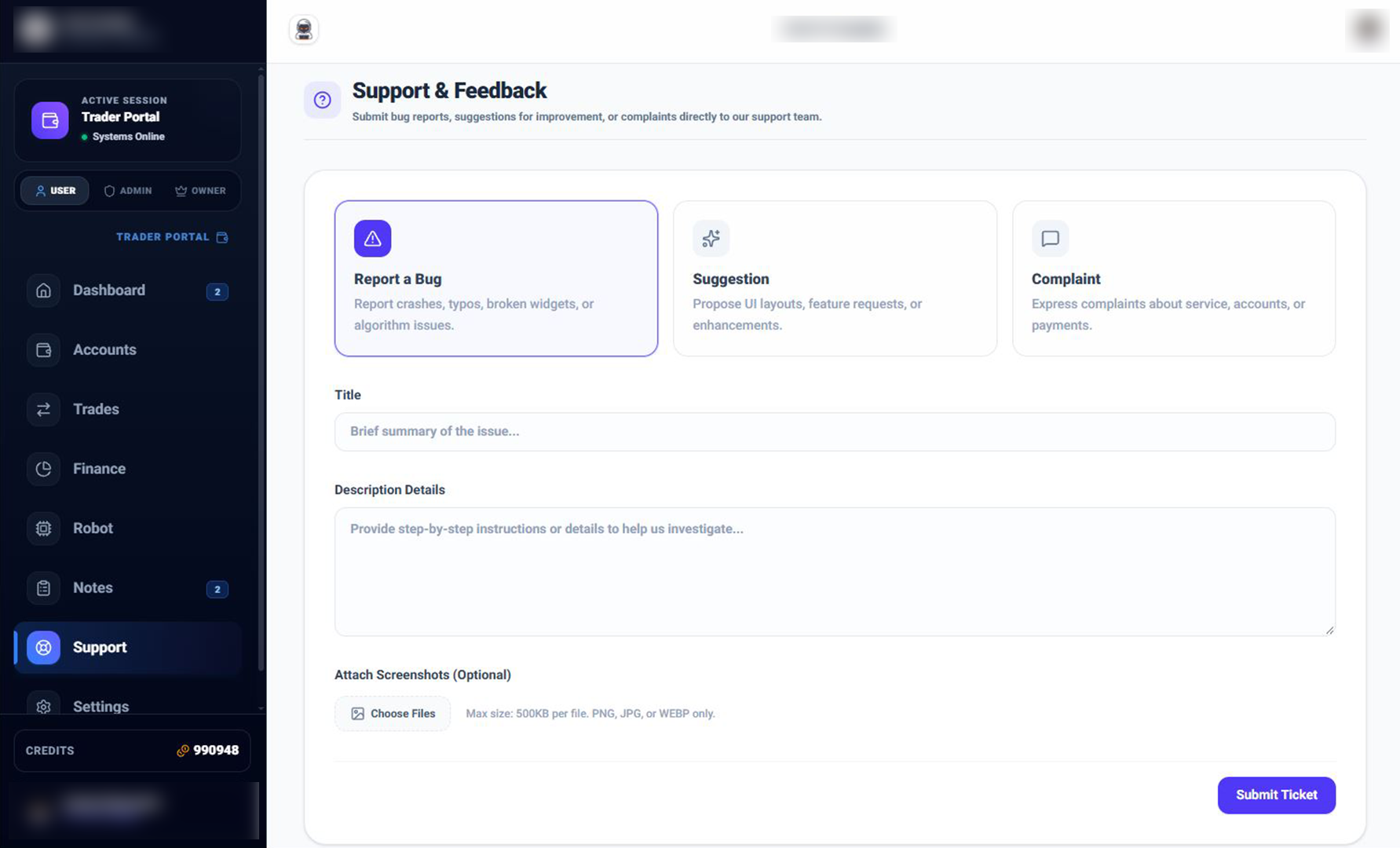The image size is (1400, 848).
Task: Click the Max size 500KB file hint
Action: (x=590, y=714)
